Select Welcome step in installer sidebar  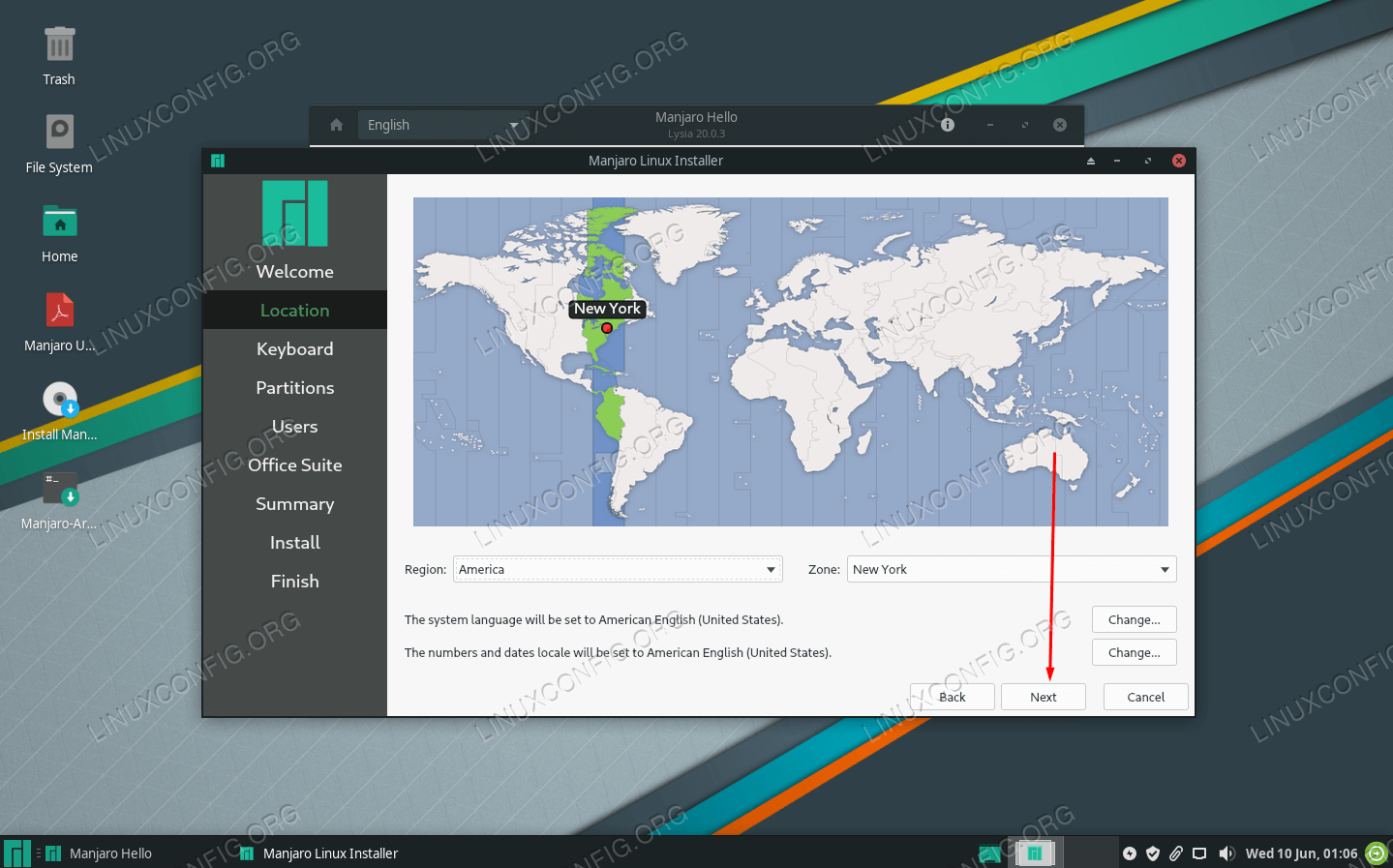[295, 272]
